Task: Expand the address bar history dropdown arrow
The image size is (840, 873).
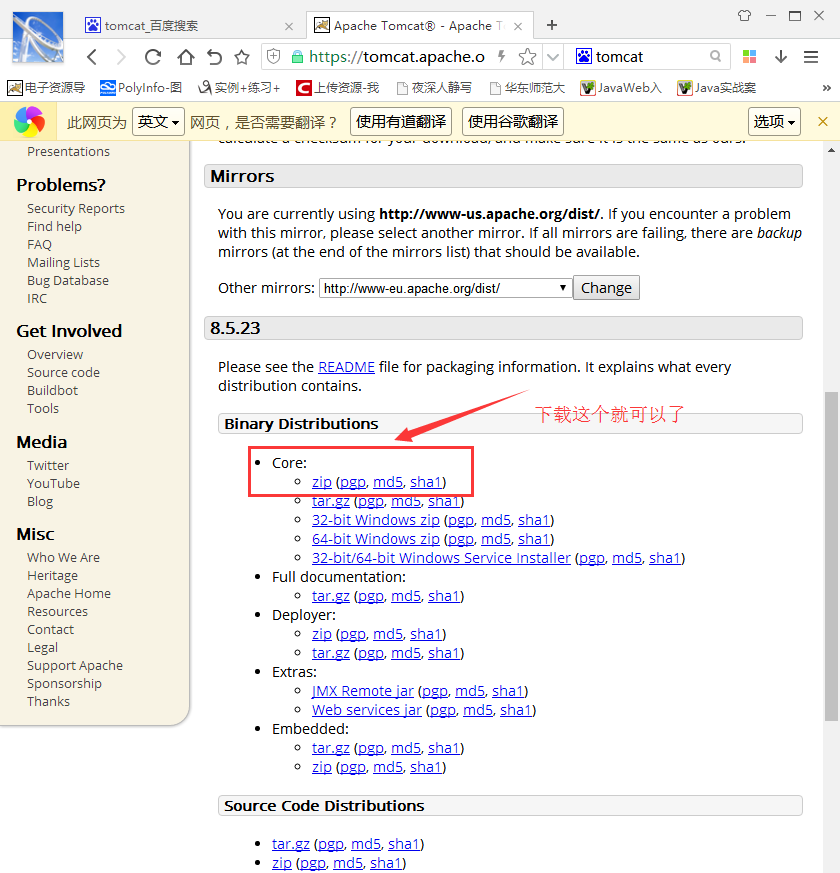Action: [x=553, y=57]
